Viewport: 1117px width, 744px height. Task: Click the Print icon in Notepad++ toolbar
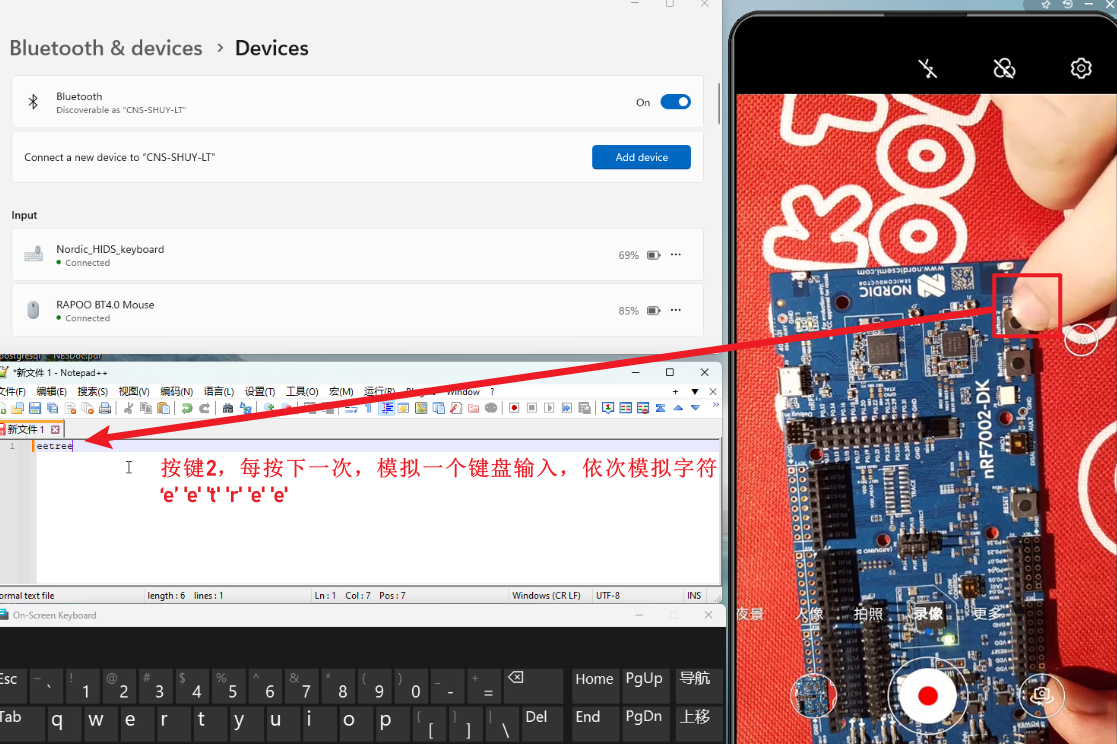[x=105, y=408]
